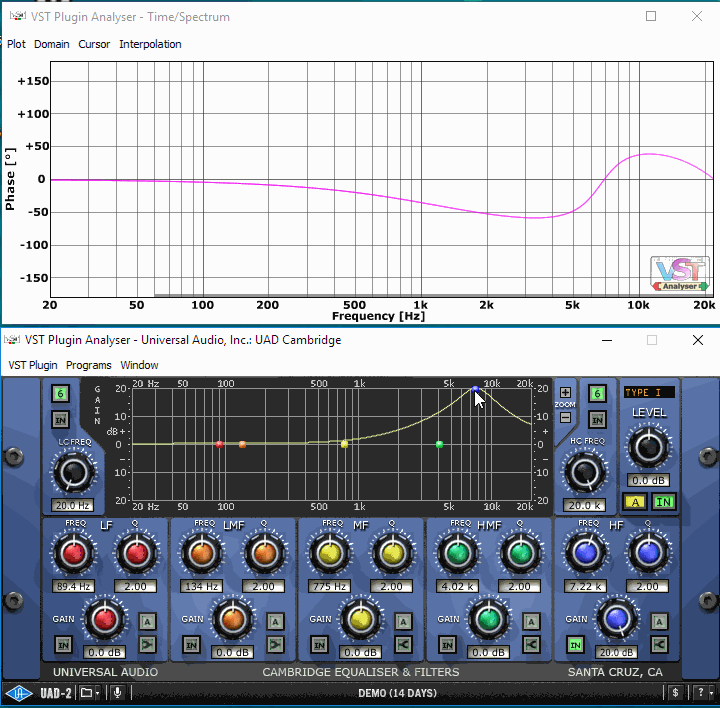Screen dimensions: 720x708
Task: Click the blue HF node on the EQ graph
Action: pyautogui.click(x=475, y=389)
